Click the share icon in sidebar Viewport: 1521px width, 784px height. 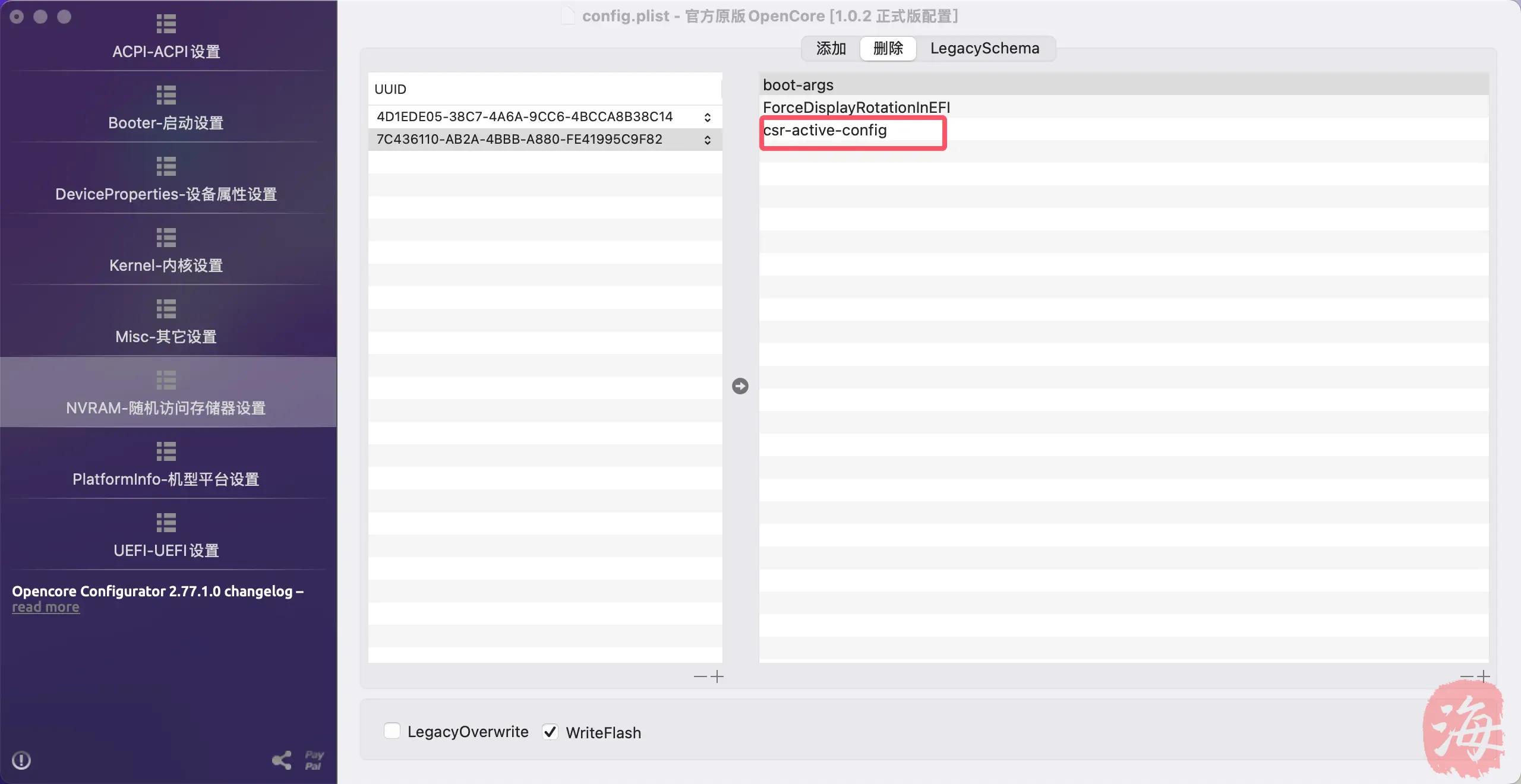pyautogui.click(x=282, y=760)
